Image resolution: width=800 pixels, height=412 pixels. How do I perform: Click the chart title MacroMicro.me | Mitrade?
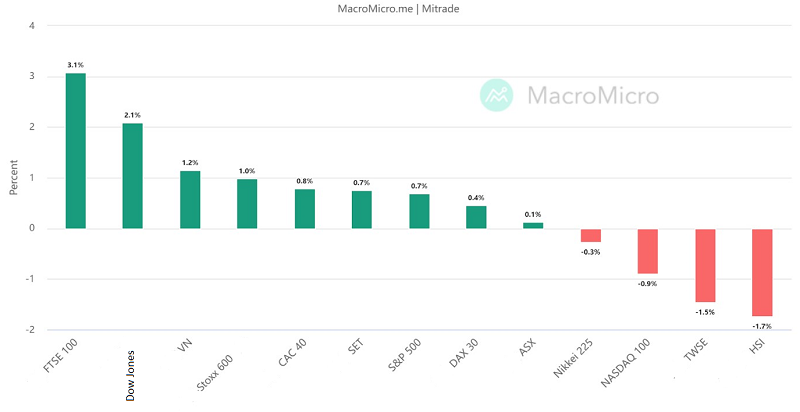400,8
